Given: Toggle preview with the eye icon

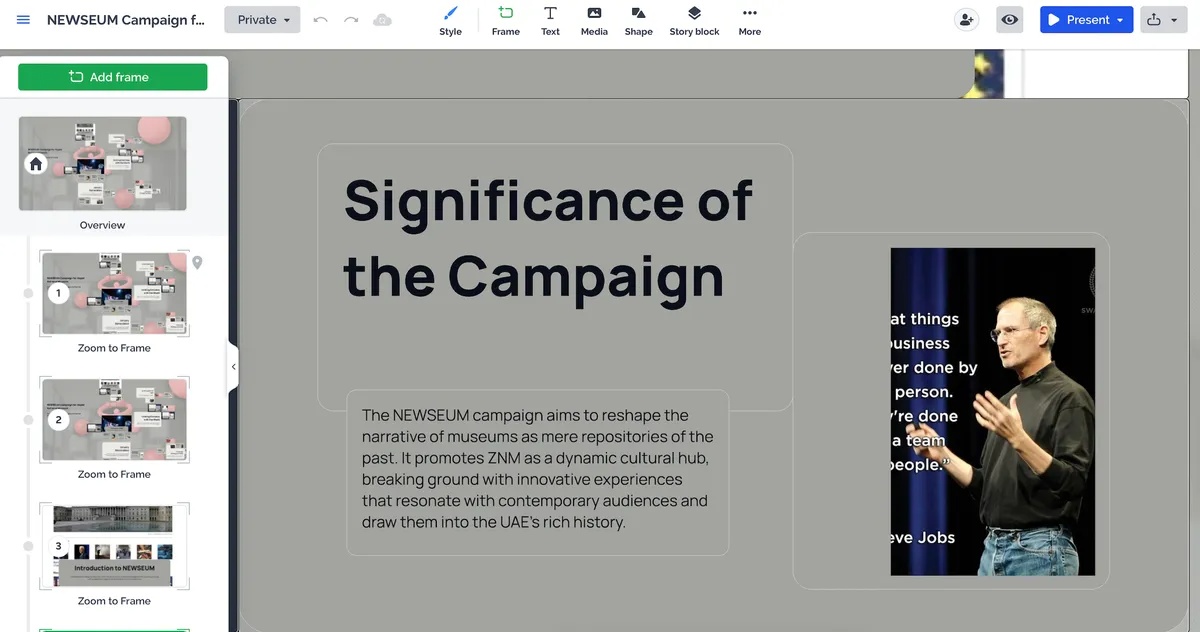Looking at the screenshot, I should coord(1009,19).
